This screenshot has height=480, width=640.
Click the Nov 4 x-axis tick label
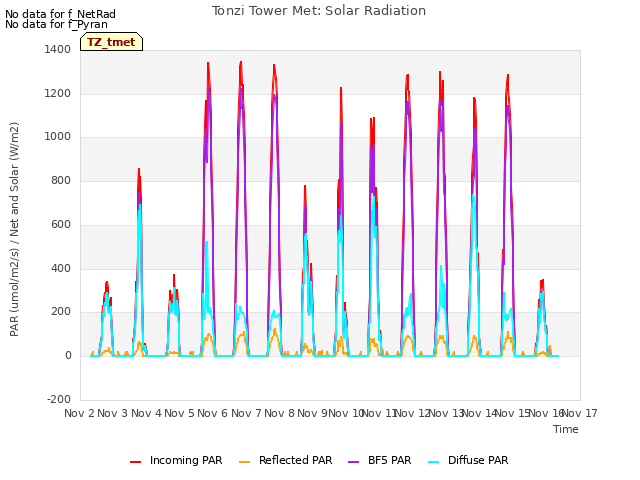click(x=146, y=413)
